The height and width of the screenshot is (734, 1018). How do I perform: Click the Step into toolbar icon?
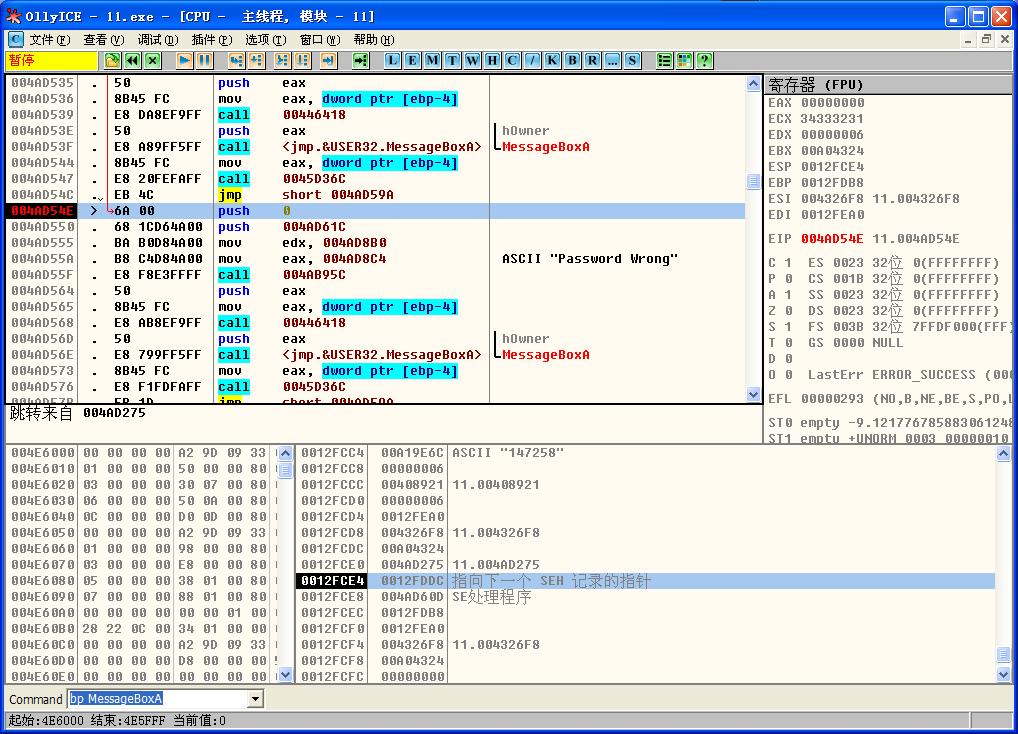point(236,61)
